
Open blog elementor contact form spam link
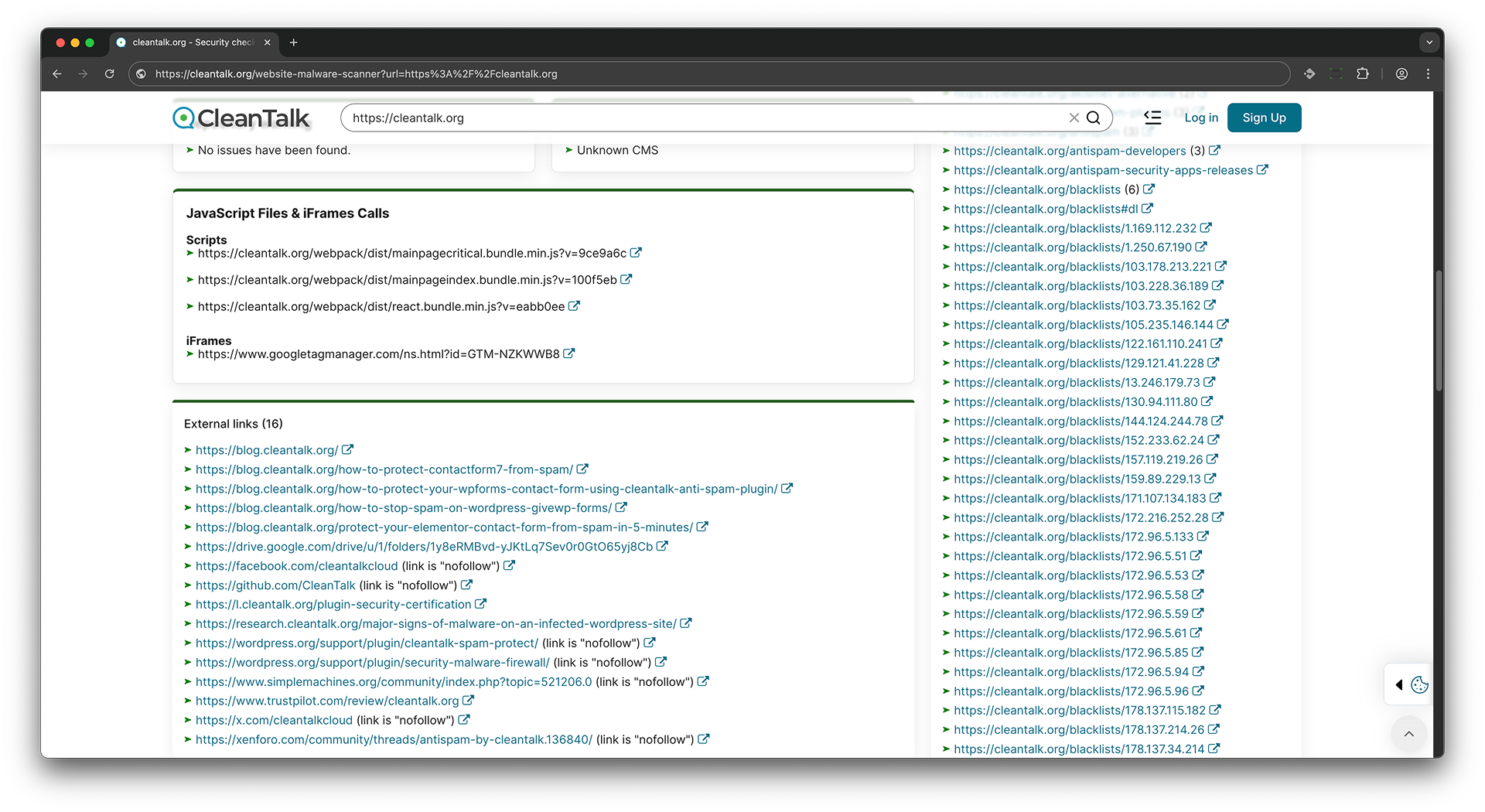pos(444,527)
